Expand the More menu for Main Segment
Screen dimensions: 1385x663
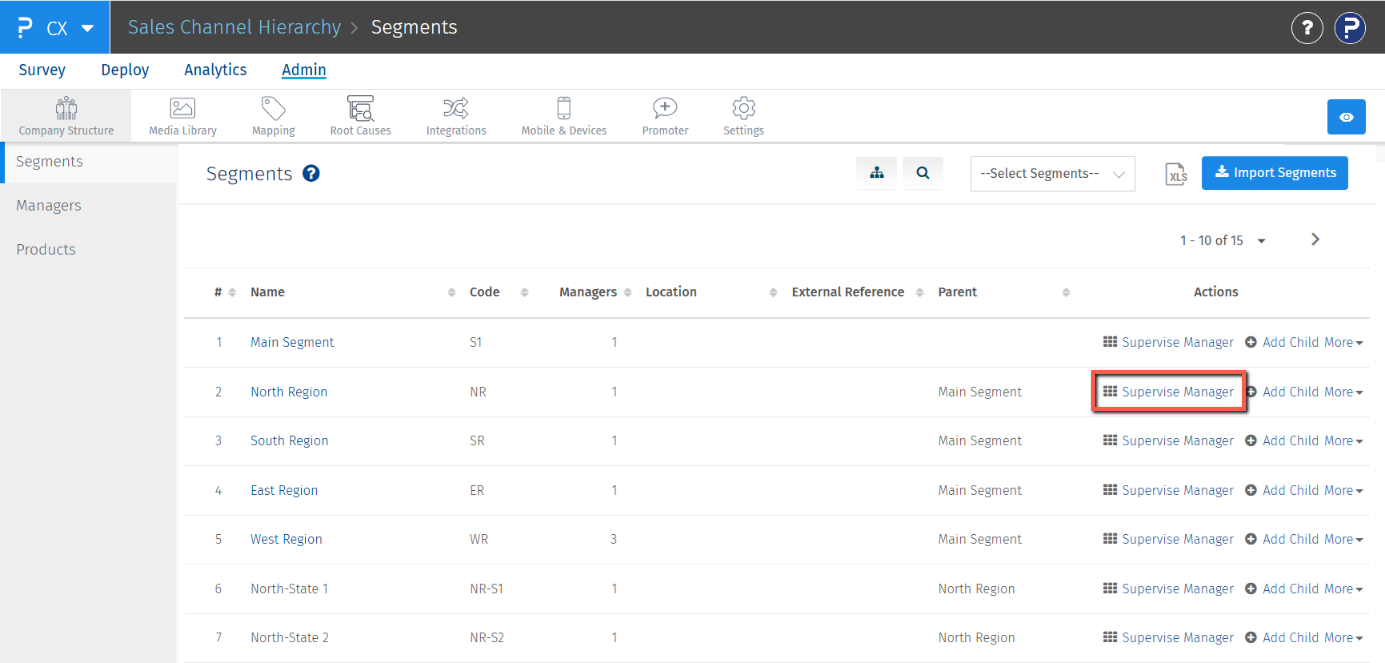point(1343,342)
